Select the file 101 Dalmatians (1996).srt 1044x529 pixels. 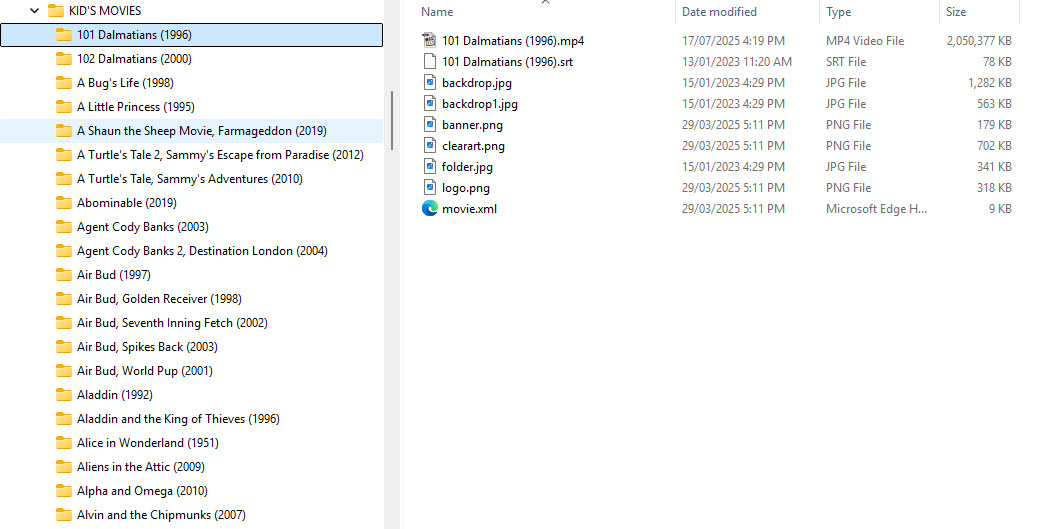[507, 62]
